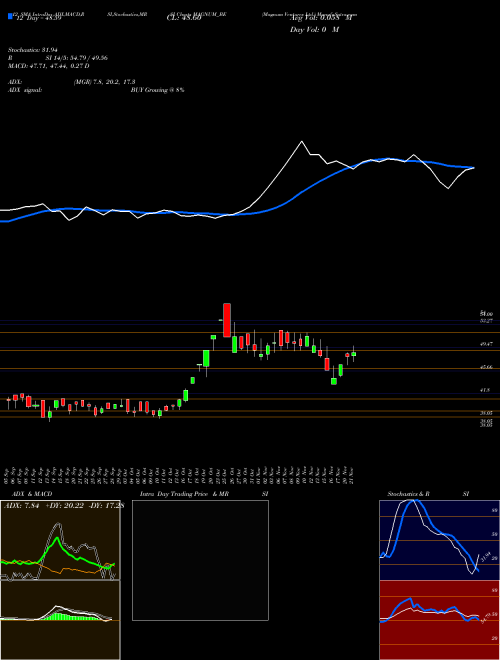This screenshot has width=500, height=660.
Task: Click the 'MACD: 47.71, 47.44, 0.27 D' readout
Action: tap(49, 66)
